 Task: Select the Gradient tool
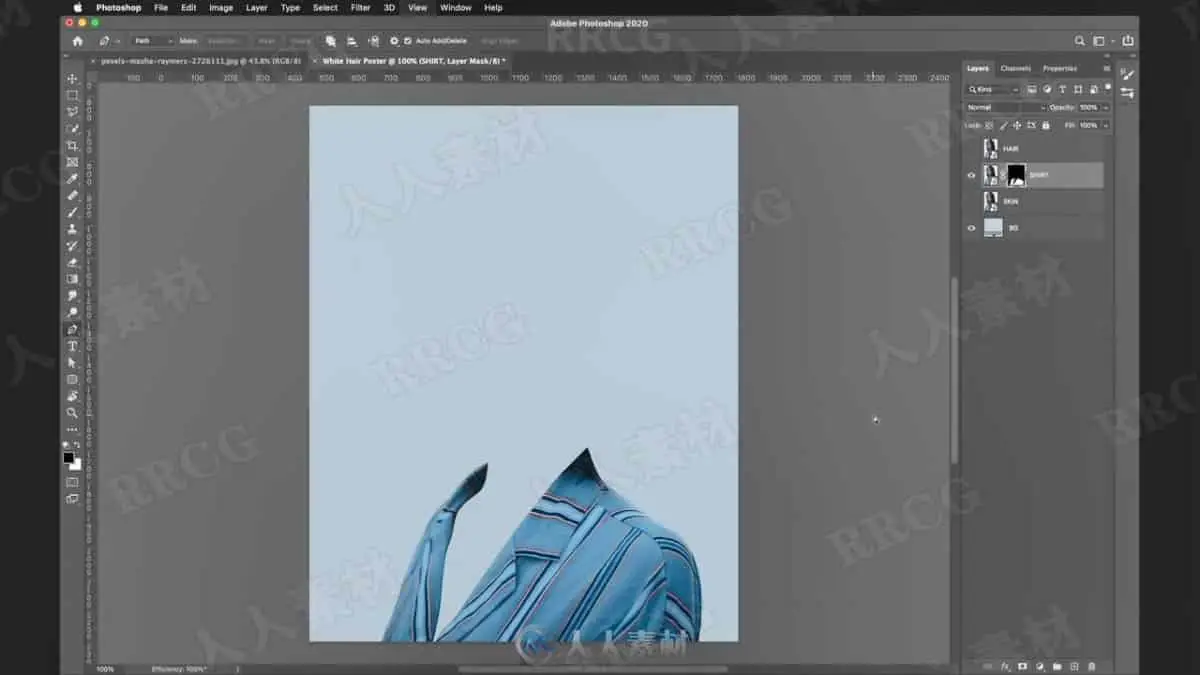tap(72, 279)
